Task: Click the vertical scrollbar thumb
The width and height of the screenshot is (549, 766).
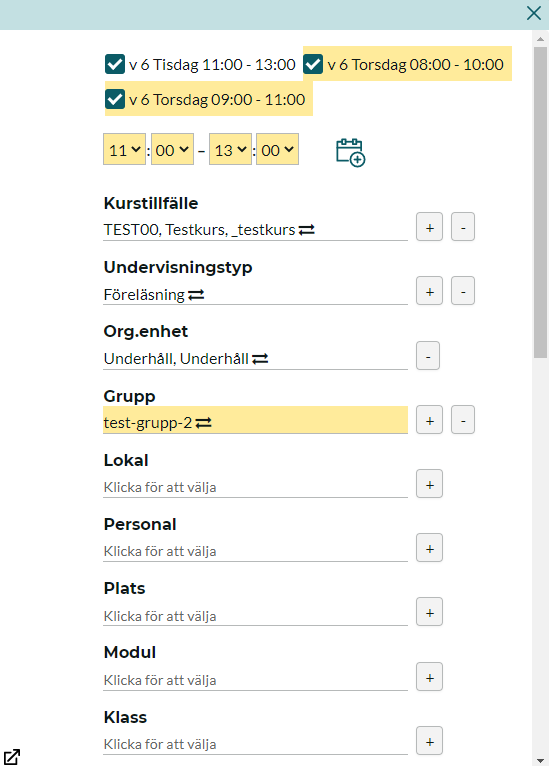Action: pyautogui.click(x=540, y=202)
